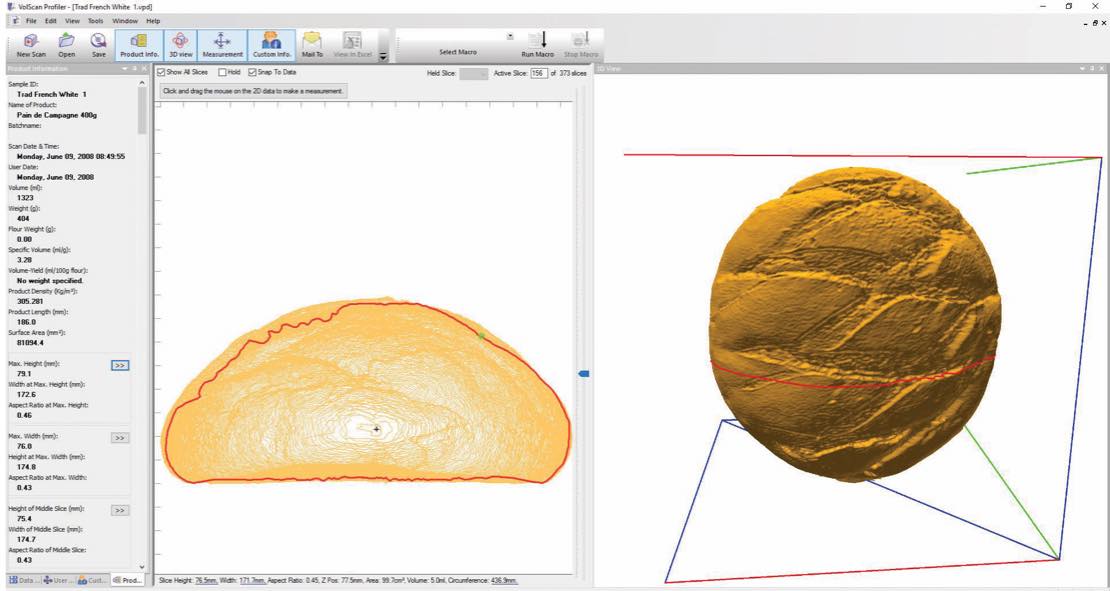This screenshot has height=591, width=1110.
Task: Open the Held Slice dropdown
Action: point(474,74)
